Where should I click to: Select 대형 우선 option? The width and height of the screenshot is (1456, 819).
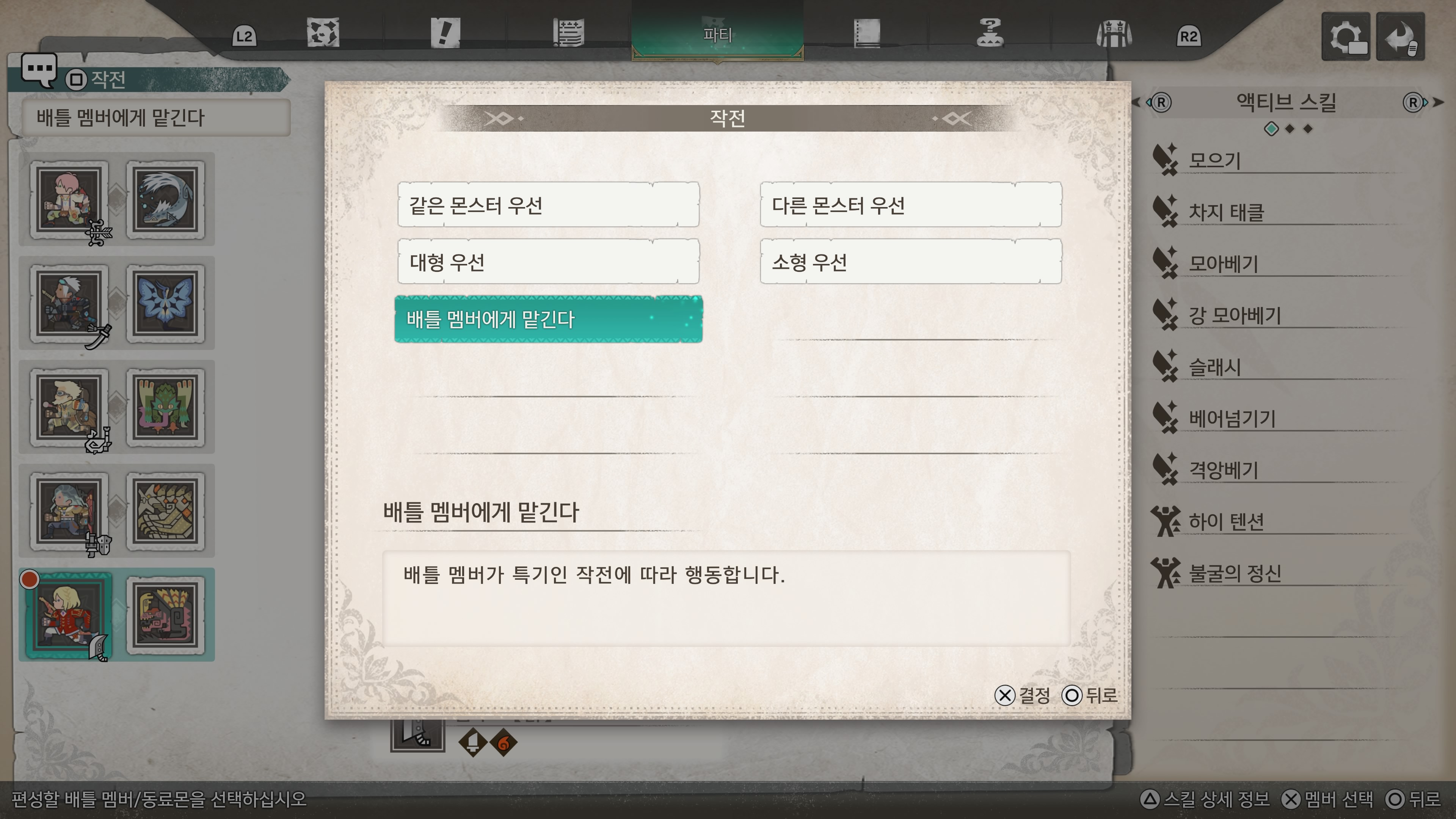click(x=548, y=262)
